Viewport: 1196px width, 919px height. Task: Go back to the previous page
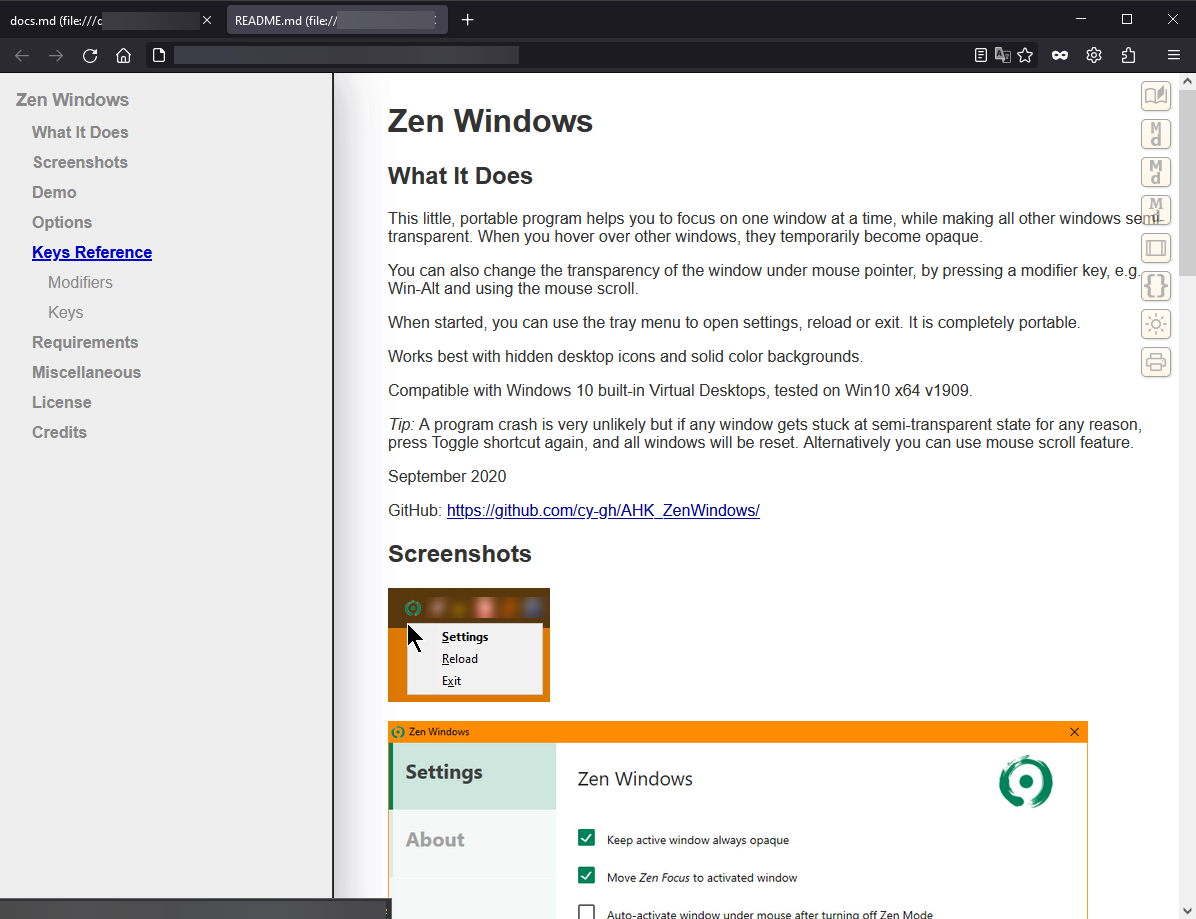(x=22, y=55)
